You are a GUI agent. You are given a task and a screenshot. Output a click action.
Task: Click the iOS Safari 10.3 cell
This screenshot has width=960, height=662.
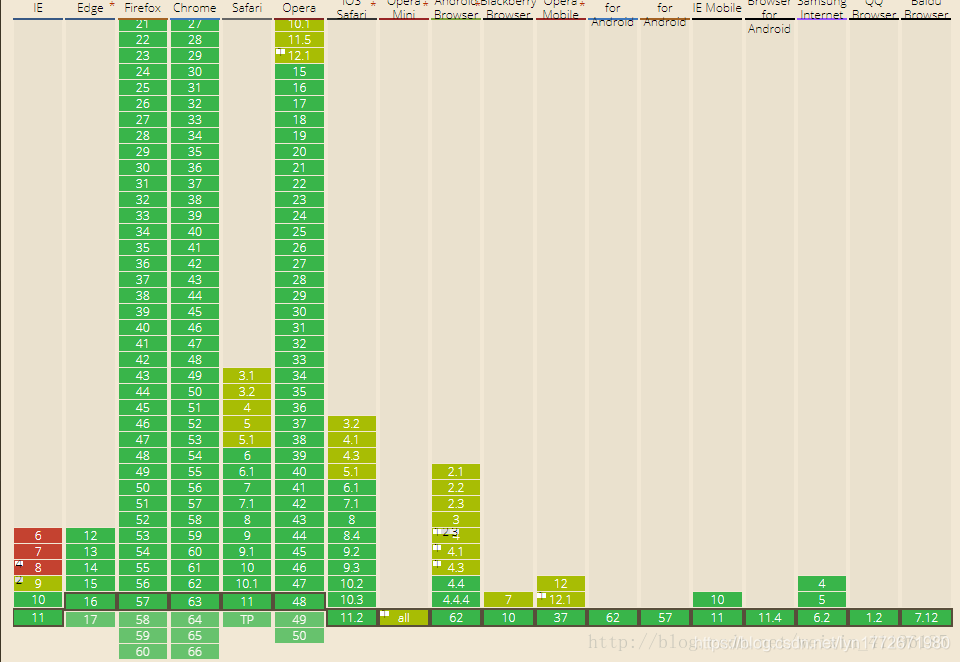[x=351, y=600]
